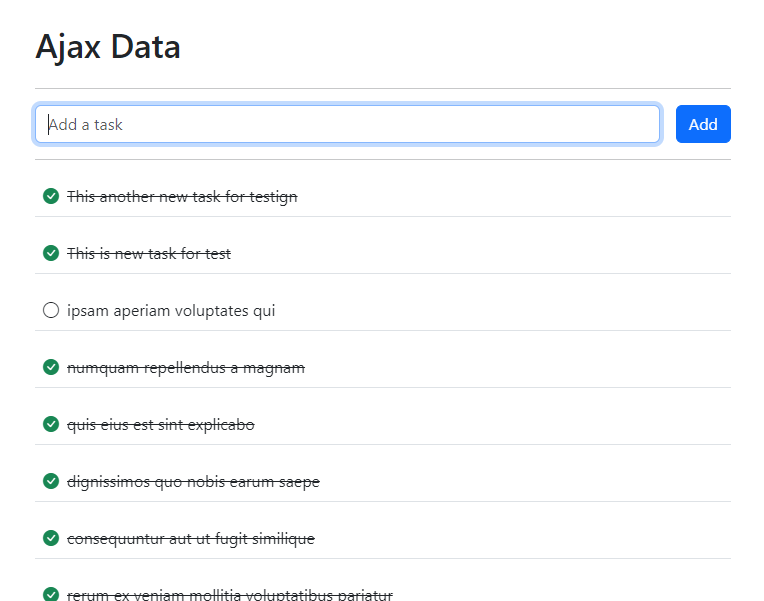Click the check icon for 'quis eius est sint explicabo'
The image size is (764, 601).
tap(51, 425)
